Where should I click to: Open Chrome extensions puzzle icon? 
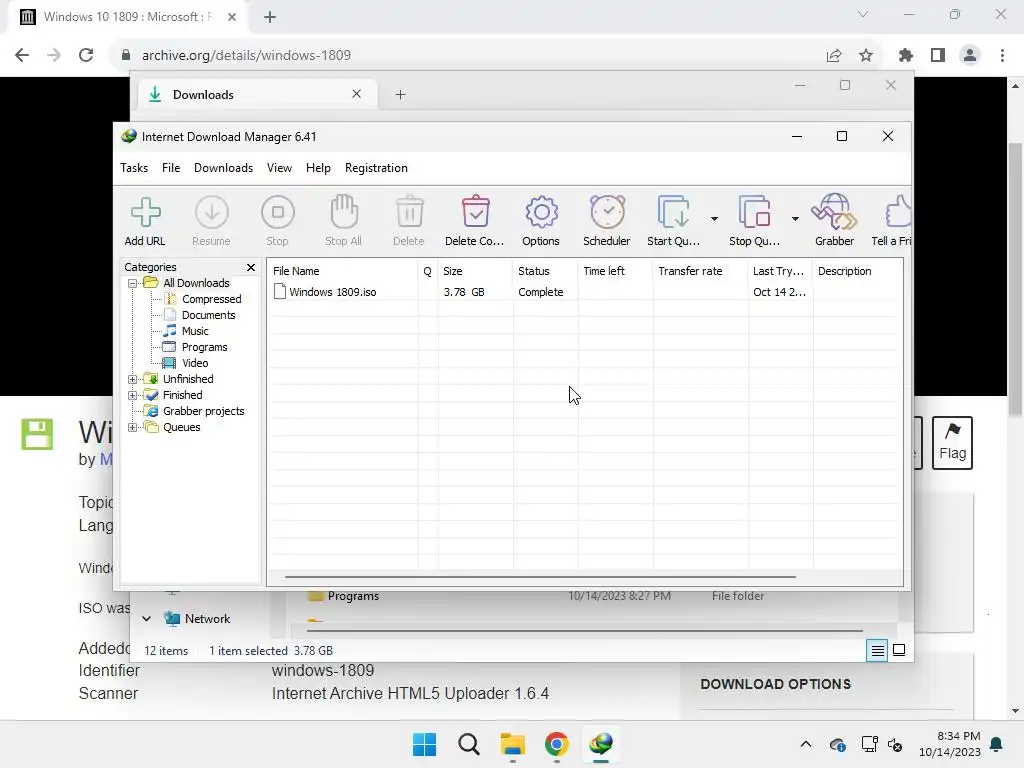pos(905,56)
